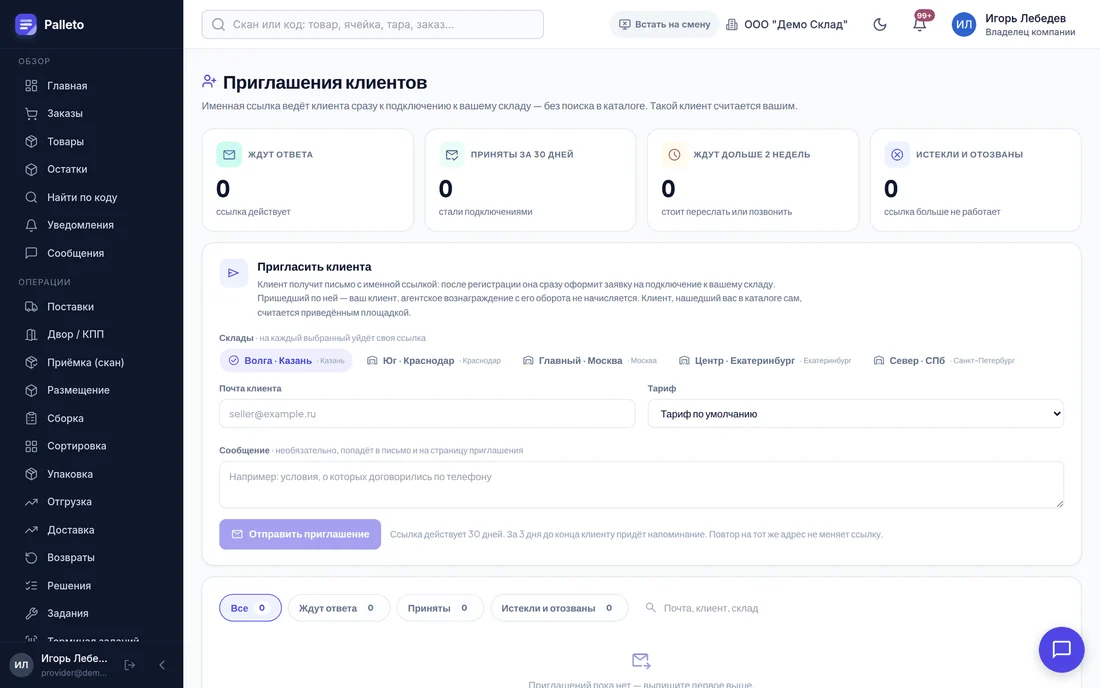Click the Palleto logo icon
The height and width of the screenshot is (688, 1100).
point(26,25)
